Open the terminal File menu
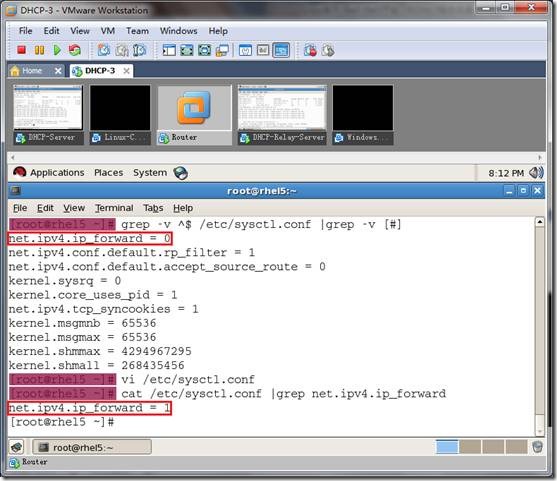 (x=20, y=208)
